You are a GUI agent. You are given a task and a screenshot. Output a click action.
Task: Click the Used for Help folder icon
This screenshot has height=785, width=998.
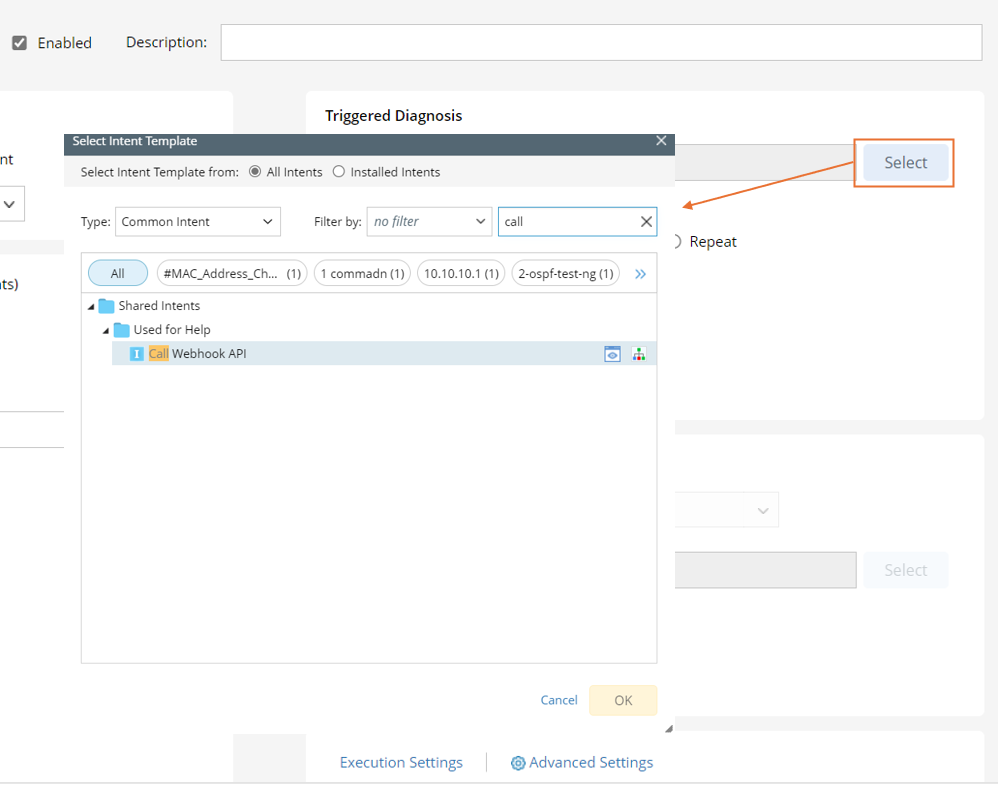coord(122,330)
